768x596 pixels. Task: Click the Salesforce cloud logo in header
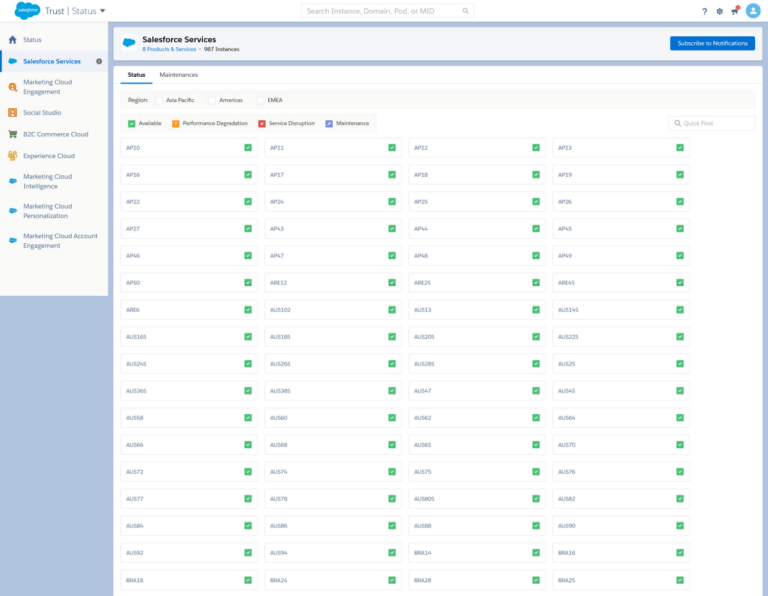coord(26,11)
